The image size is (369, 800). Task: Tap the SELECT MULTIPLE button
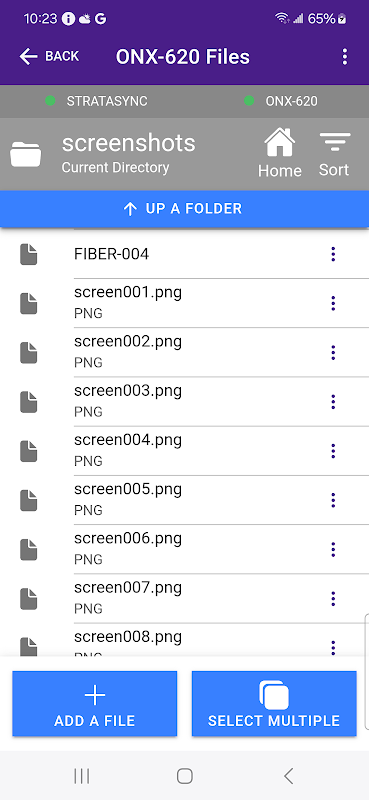(274, 704)
